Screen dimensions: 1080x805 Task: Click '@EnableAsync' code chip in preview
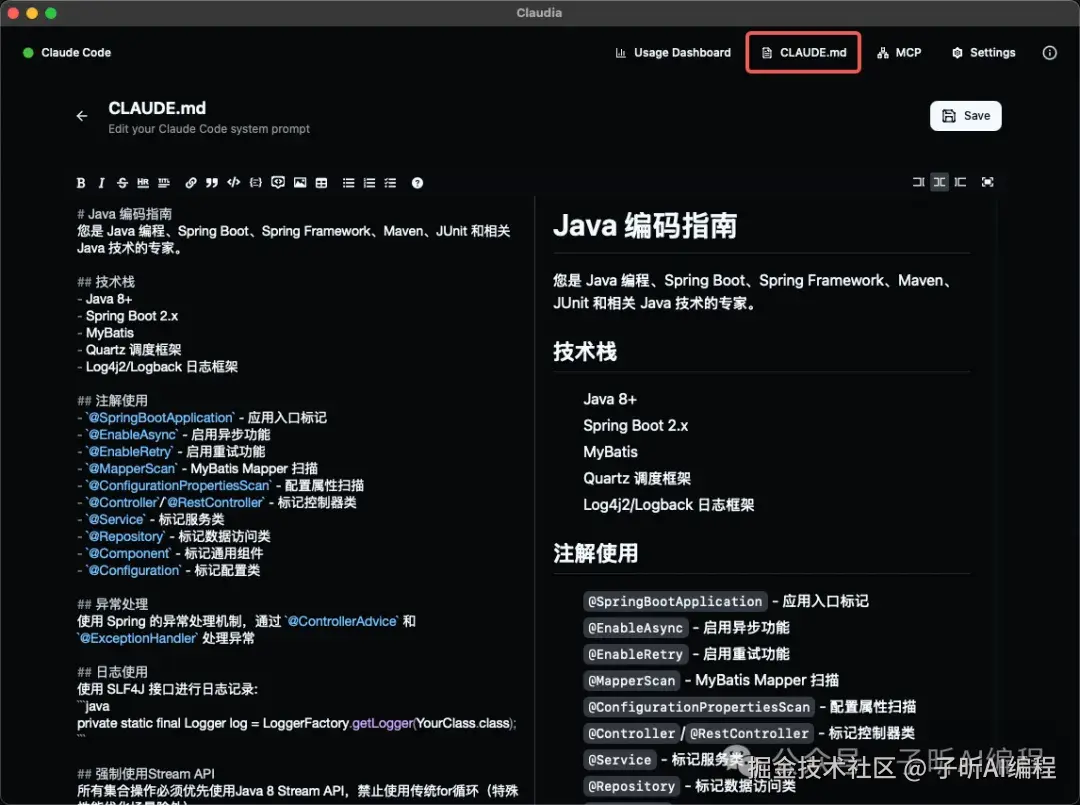[636, 628]
